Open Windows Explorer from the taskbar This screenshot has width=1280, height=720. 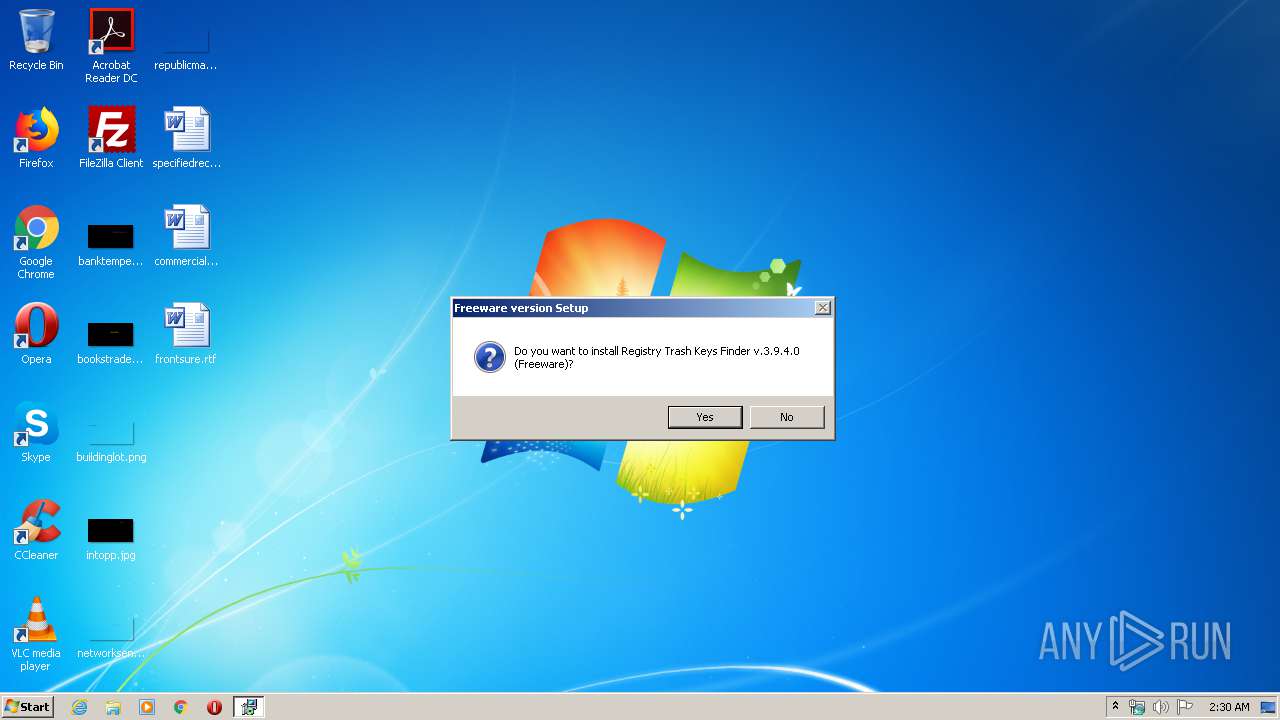[x=113, y=707]
